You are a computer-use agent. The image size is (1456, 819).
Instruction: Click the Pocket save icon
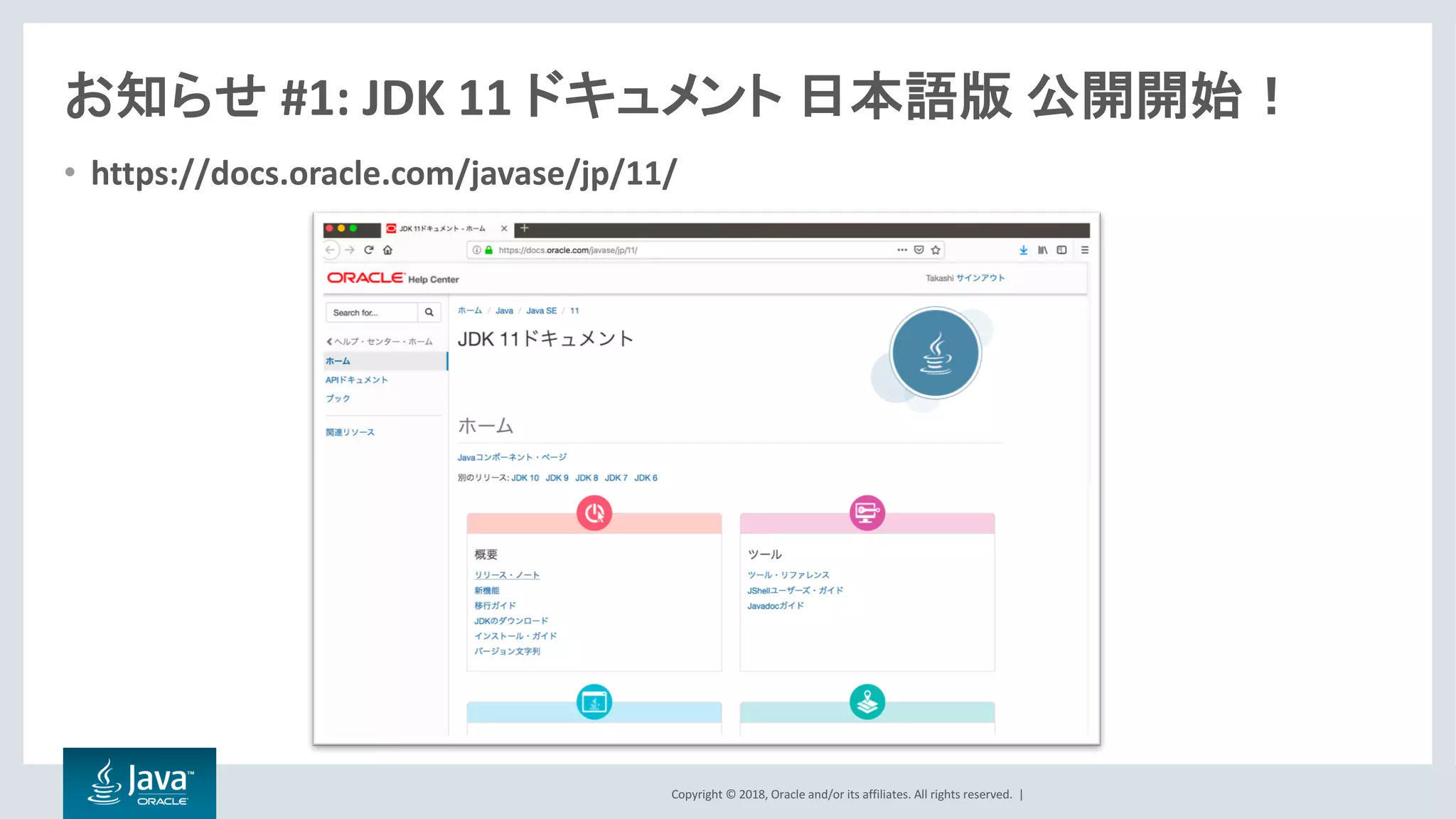(x=919, y=250)
